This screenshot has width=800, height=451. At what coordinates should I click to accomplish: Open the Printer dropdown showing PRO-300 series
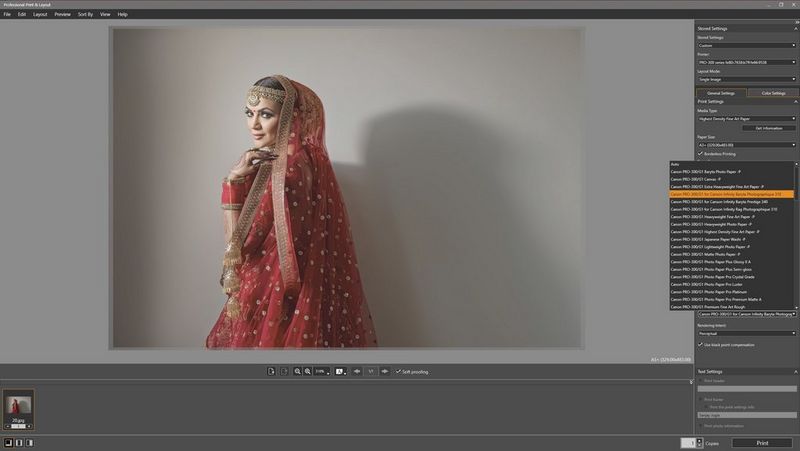click(x=746, y=62)
